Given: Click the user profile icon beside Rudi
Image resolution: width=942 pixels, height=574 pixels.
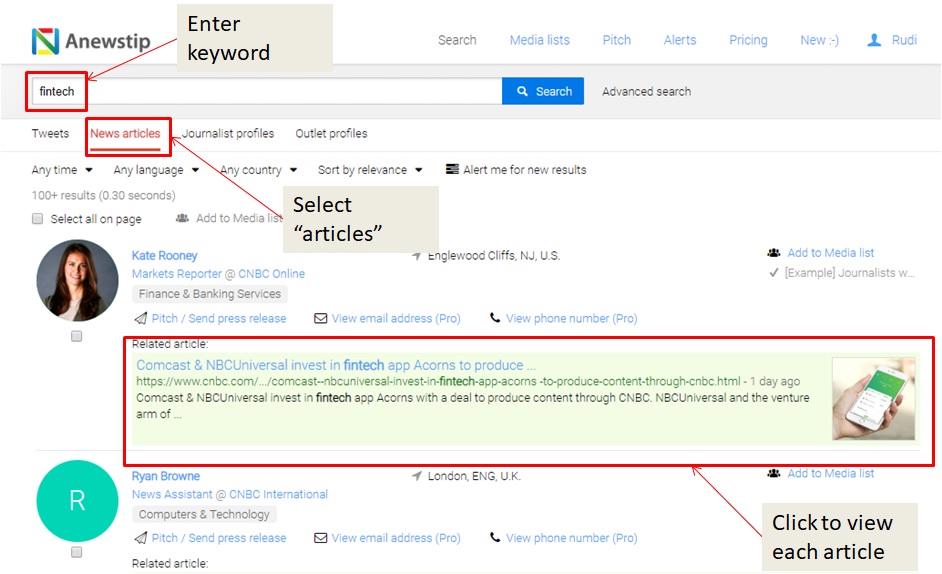Looking at the screenshot, I should coord(875,40).
